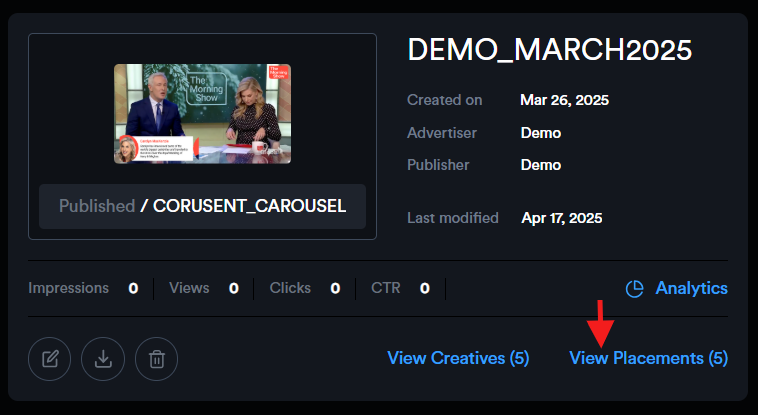Open the Analytics link
758x415 pixels.
691,288
